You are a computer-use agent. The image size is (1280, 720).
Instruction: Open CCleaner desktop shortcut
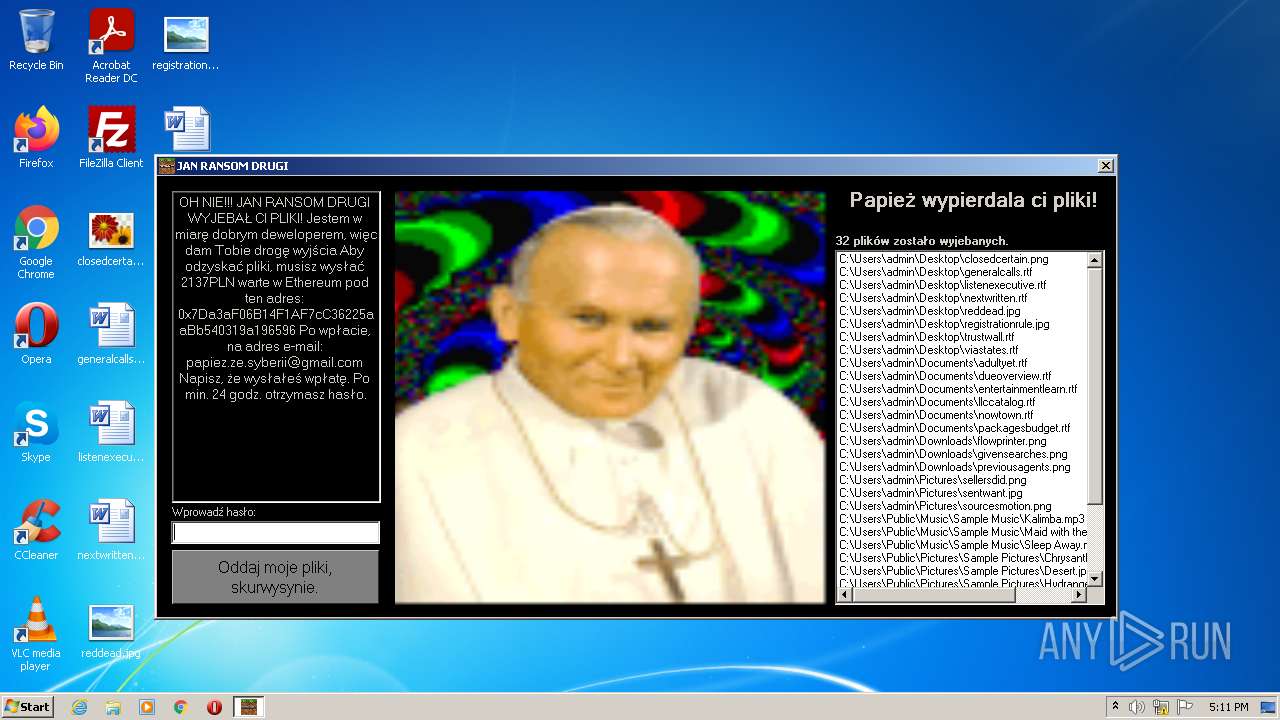coord(36,529)
